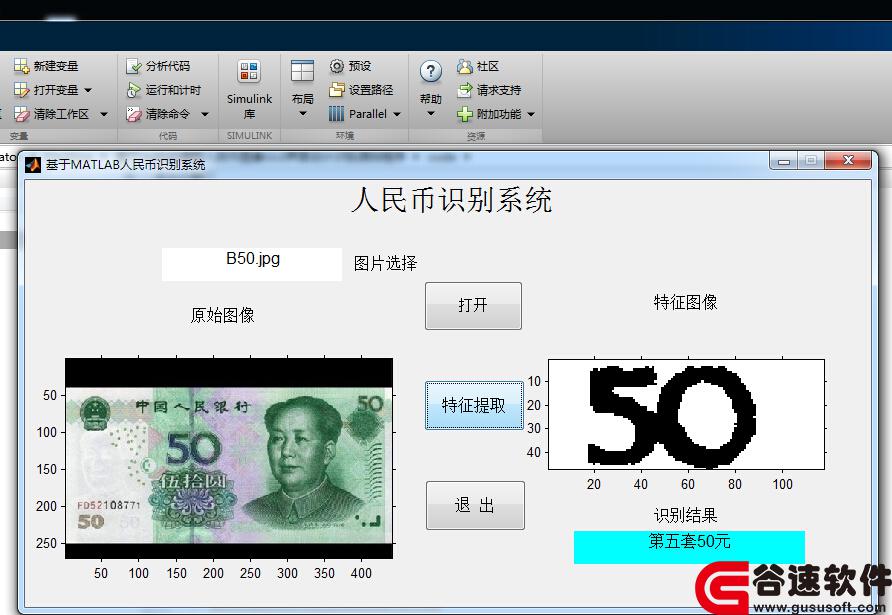Expand the 帮助 help dropdown arrow
This screenshot has height=615, width=892.
pos(431,113)
